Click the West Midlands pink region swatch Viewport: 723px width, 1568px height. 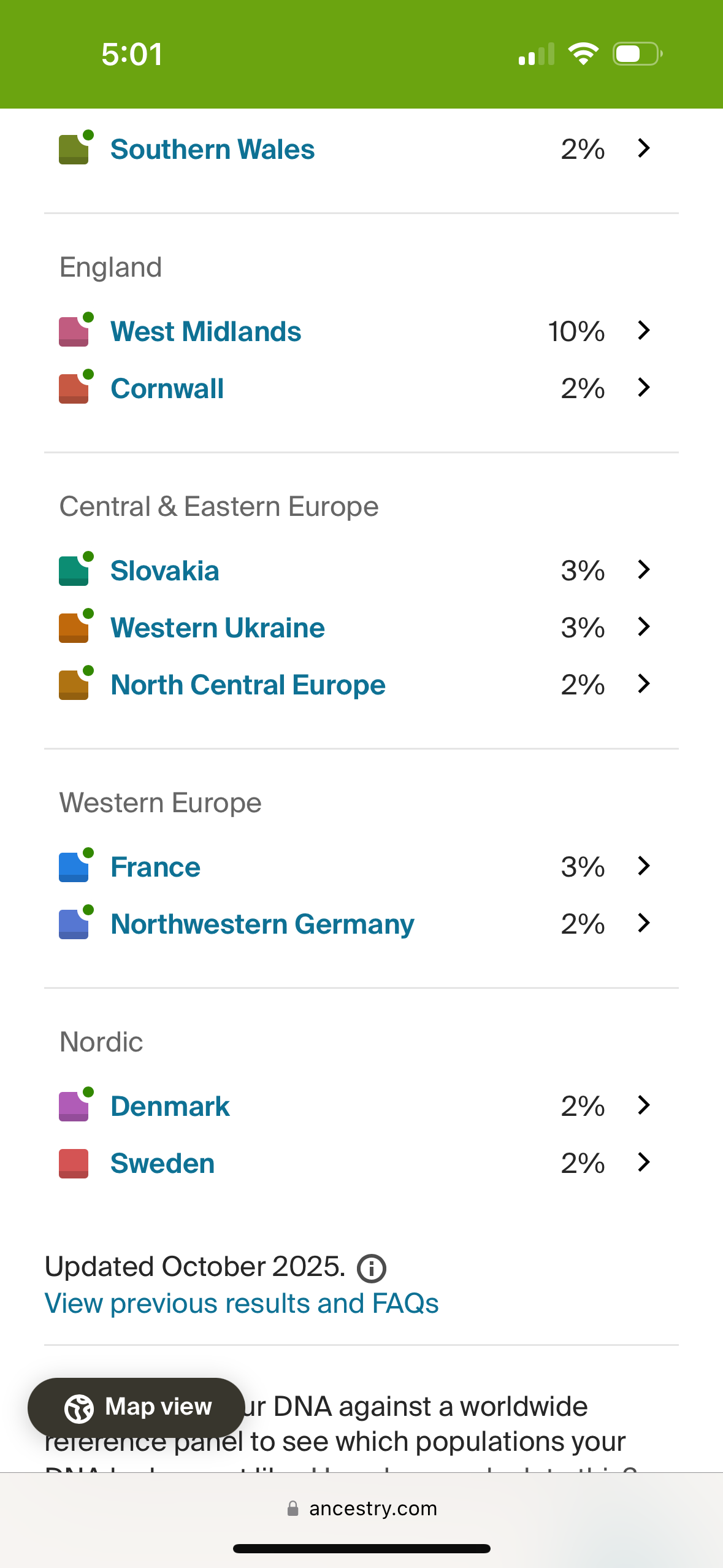click(x=74, y=331)
